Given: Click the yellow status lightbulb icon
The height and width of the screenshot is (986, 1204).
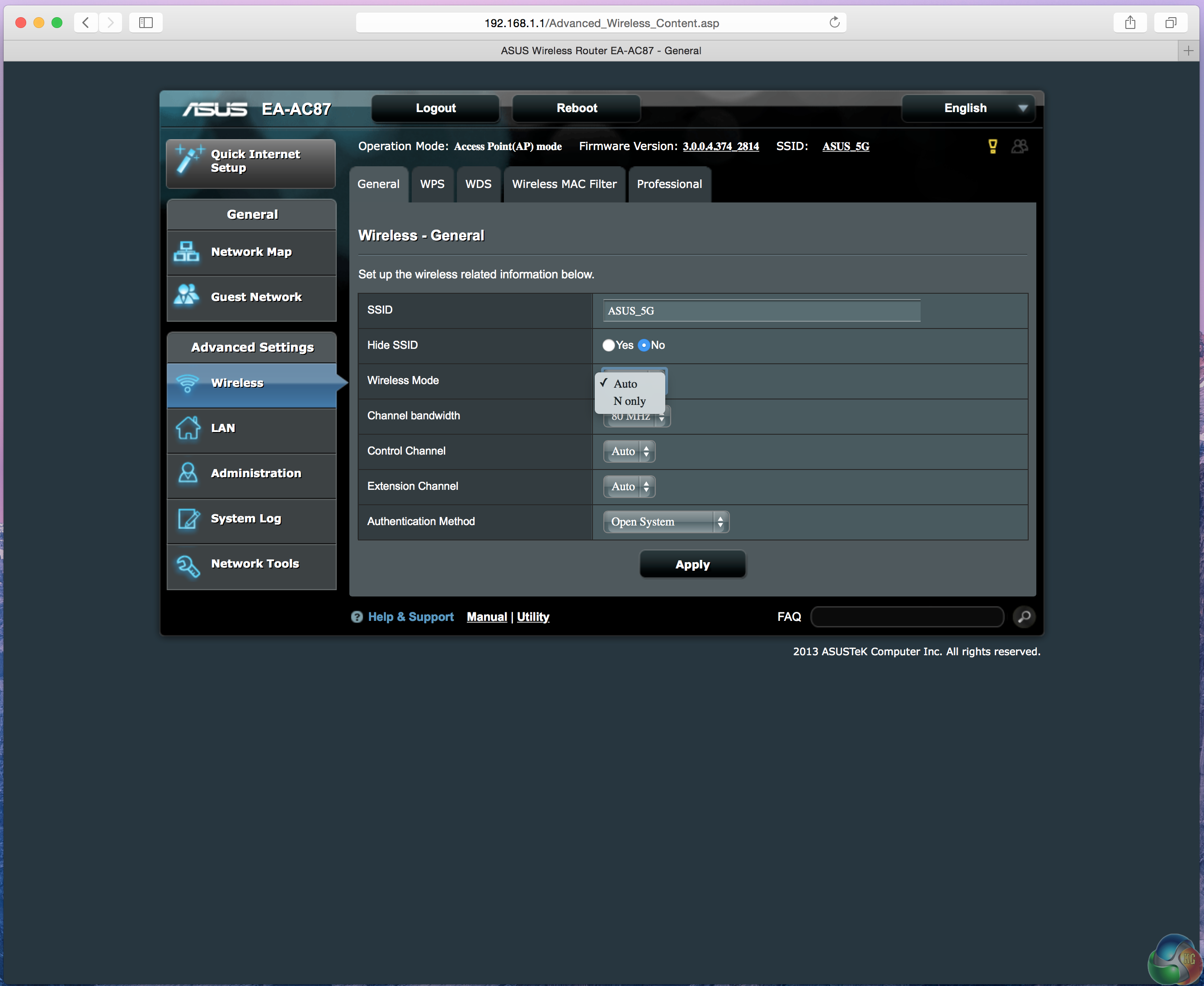Looking at the screenshot, I should (992, 146).
